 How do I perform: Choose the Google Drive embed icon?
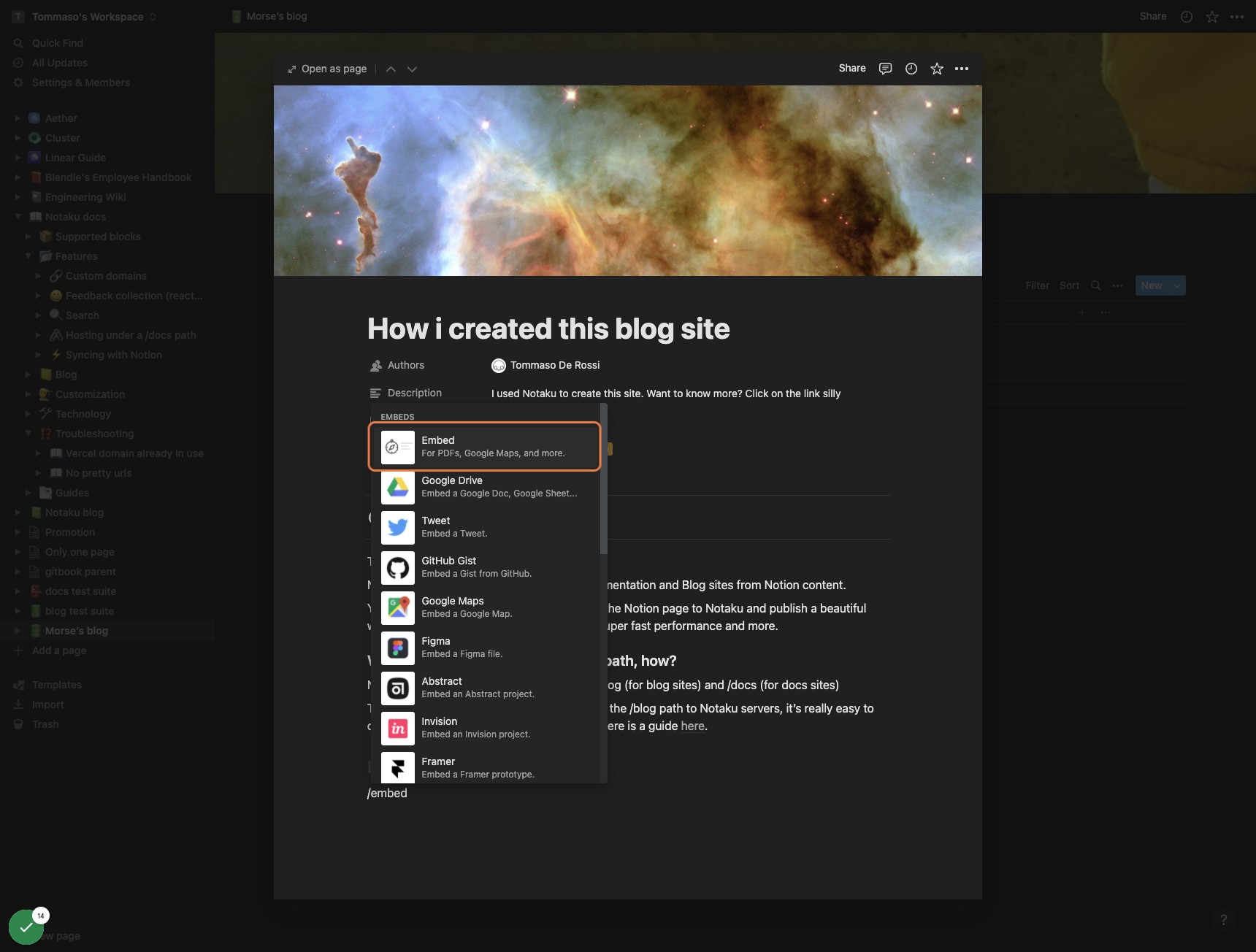(x=398, y=487)
